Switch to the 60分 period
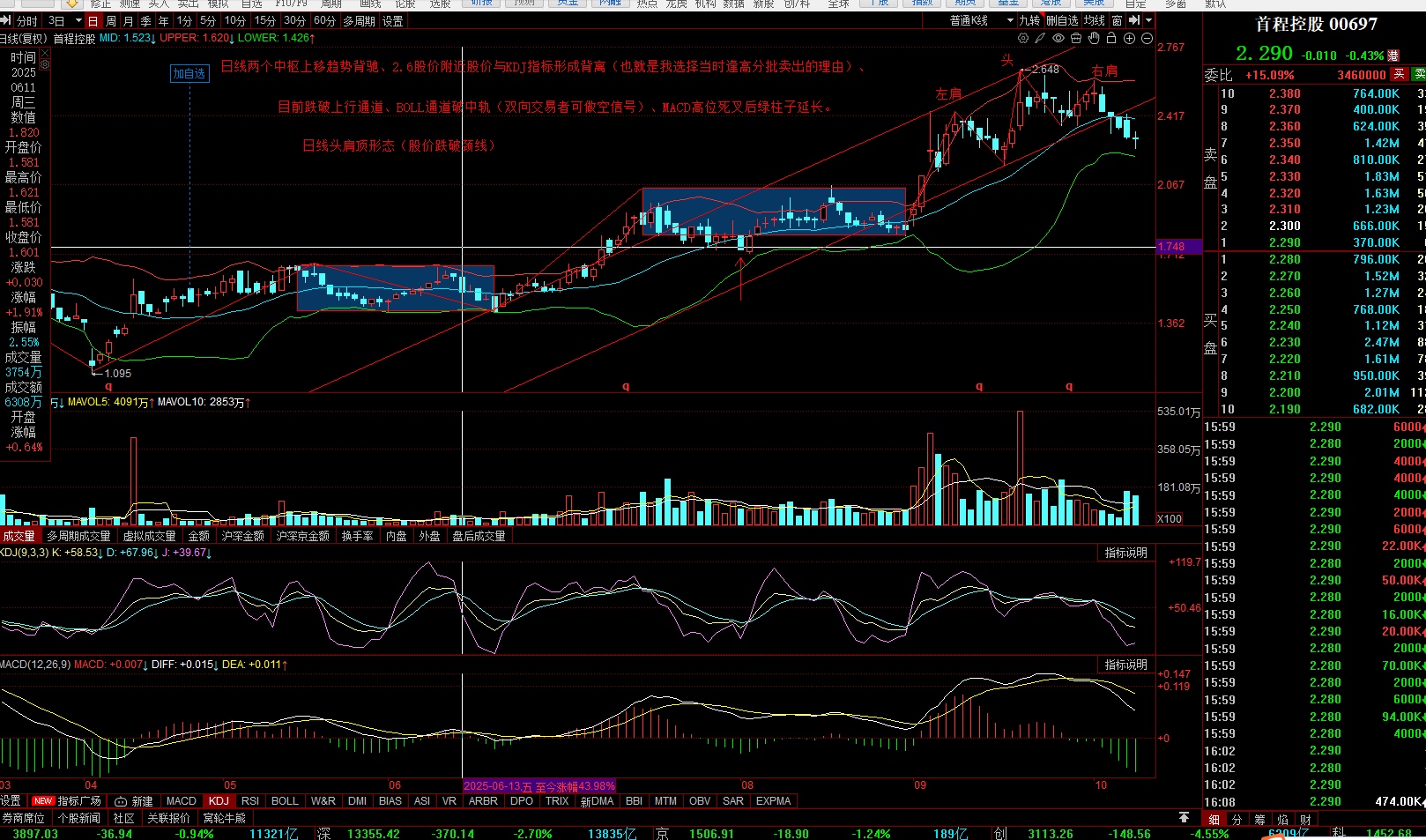 tap(324, 20)
